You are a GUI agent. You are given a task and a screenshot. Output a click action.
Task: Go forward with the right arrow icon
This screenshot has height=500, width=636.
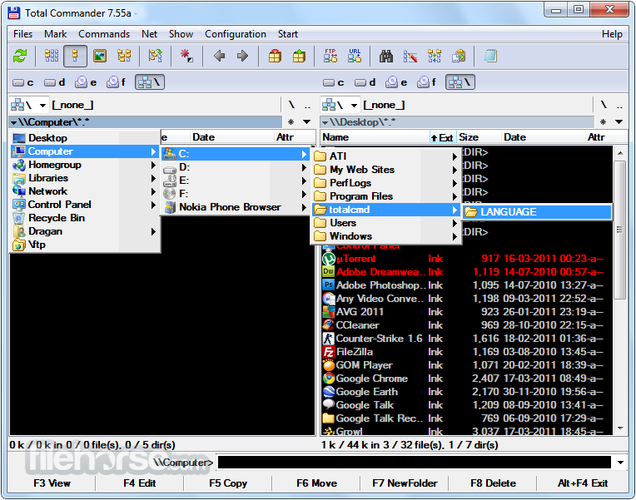243,56
